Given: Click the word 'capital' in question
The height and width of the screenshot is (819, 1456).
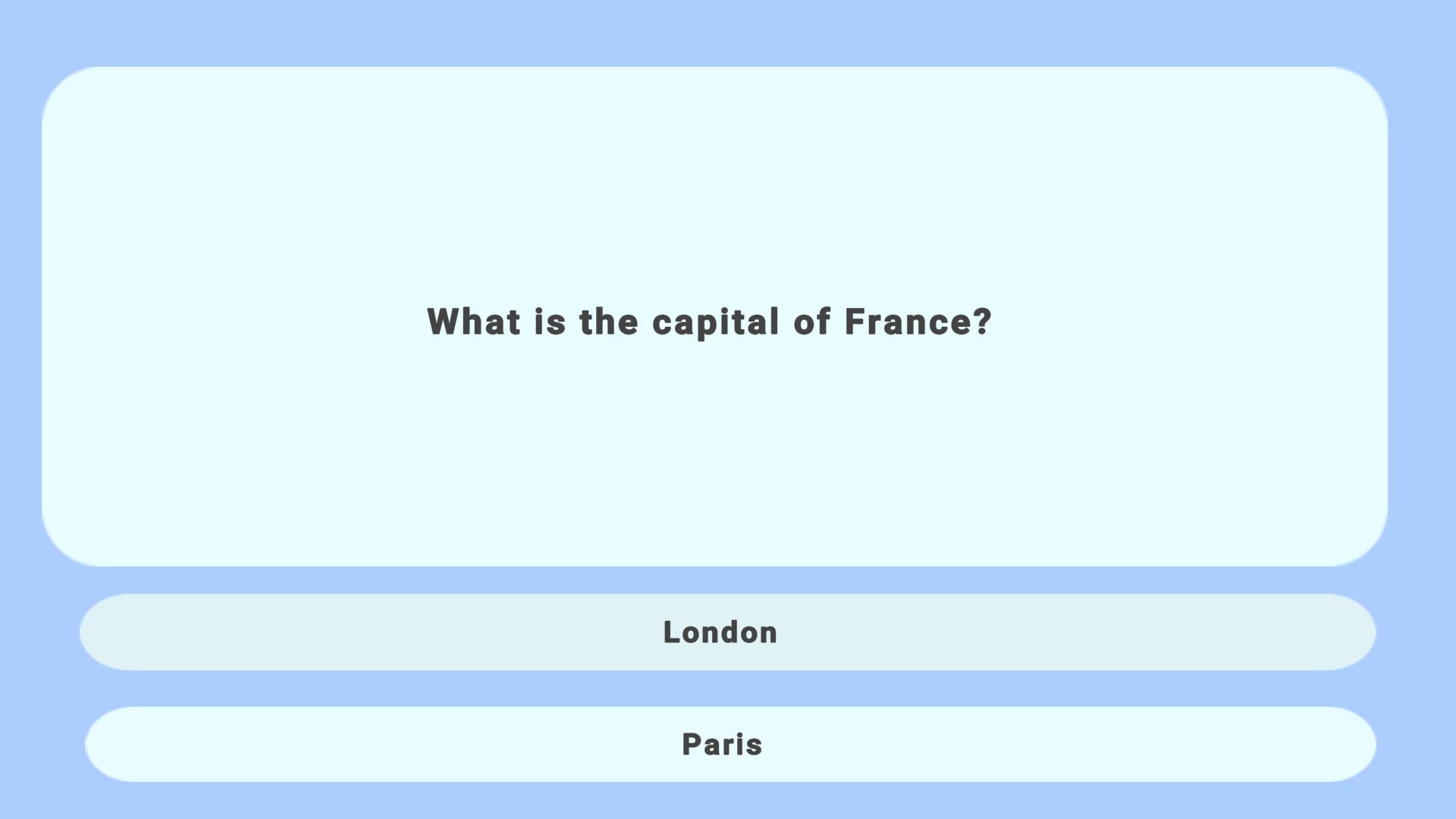Looking at the screenshot, I should [x=715, y=322].
